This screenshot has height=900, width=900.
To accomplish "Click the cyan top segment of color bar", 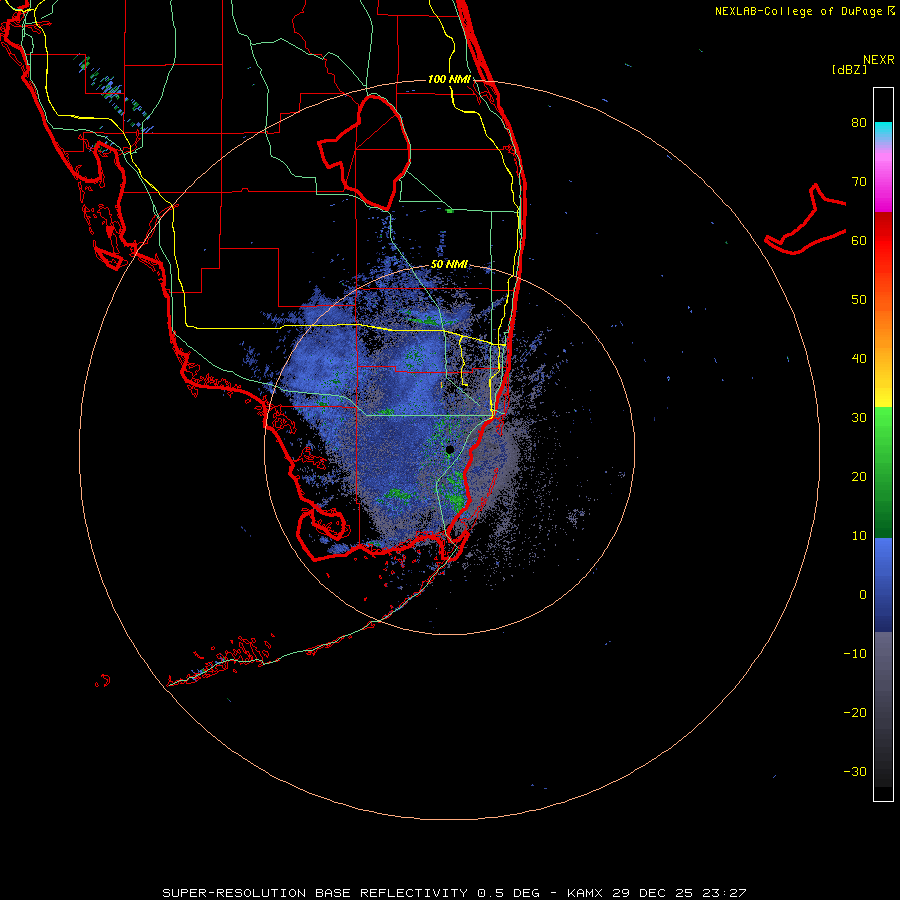I will coord(883,131).
